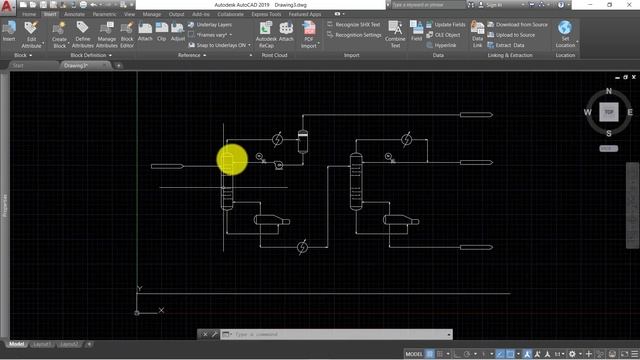Open the Manage ribbon tab
The height and width of the screenshot is (360, 640).
pos(152,14)
